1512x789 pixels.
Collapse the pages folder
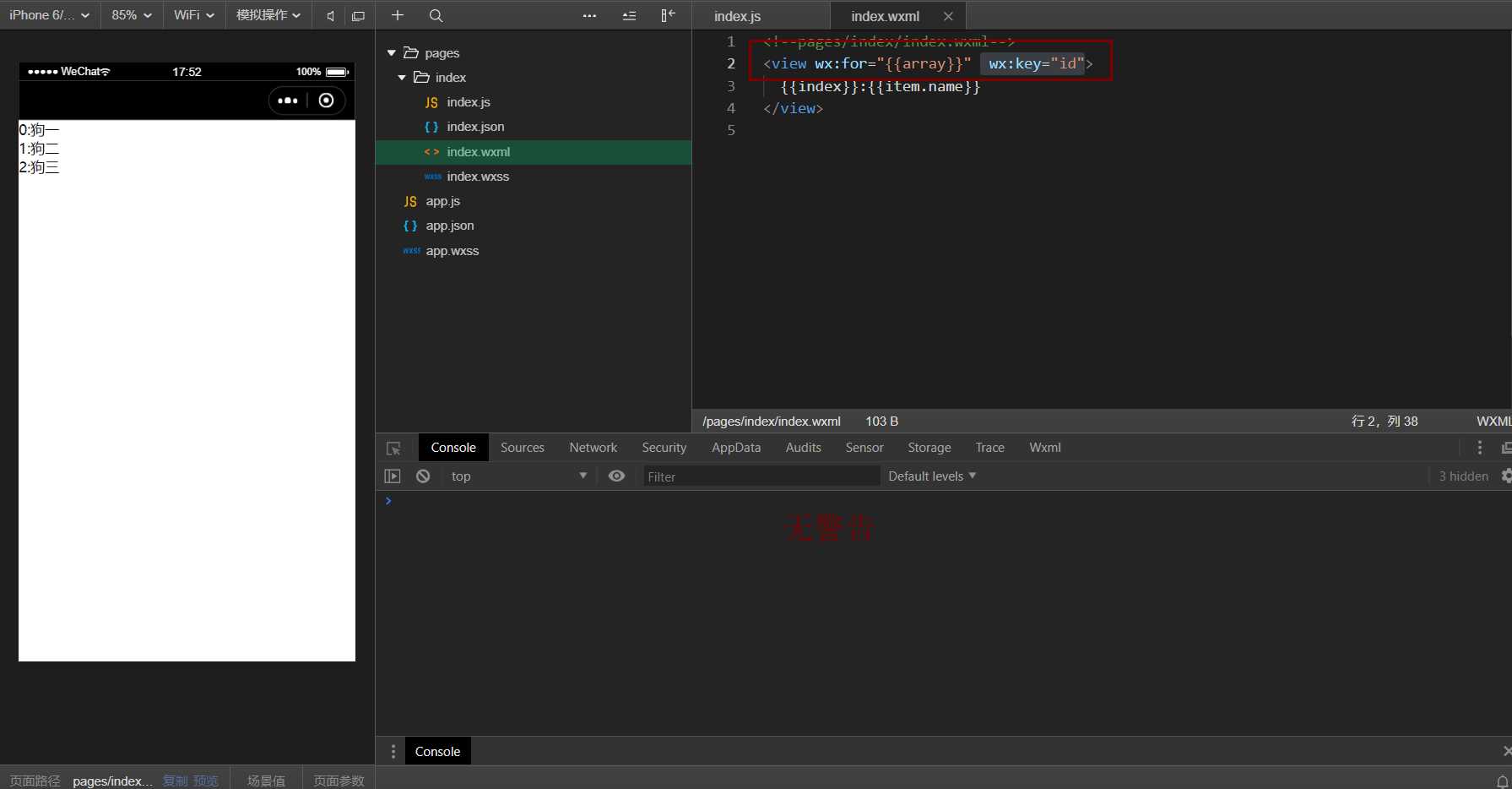point(392,53)
